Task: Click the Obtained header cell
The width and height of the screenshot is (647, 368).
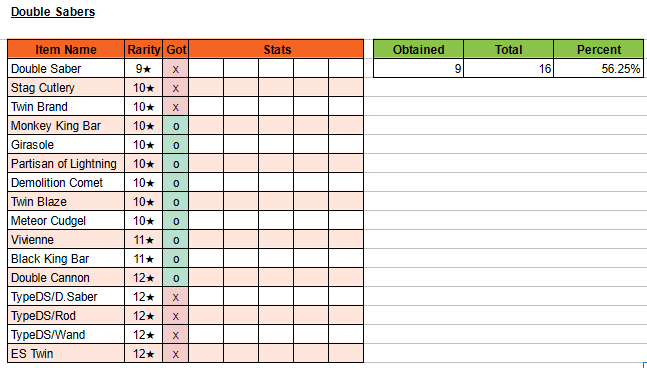Action: [418, 50]
